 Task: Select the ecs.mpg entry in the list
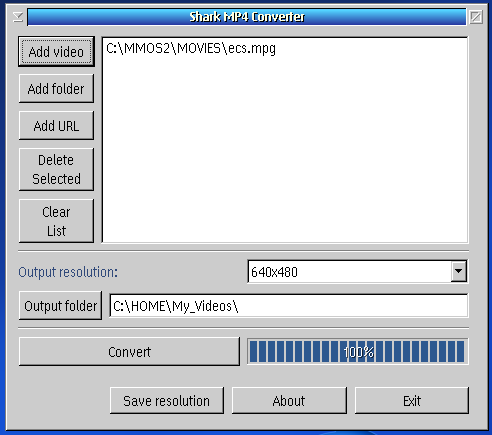click(x=191, y=49)
